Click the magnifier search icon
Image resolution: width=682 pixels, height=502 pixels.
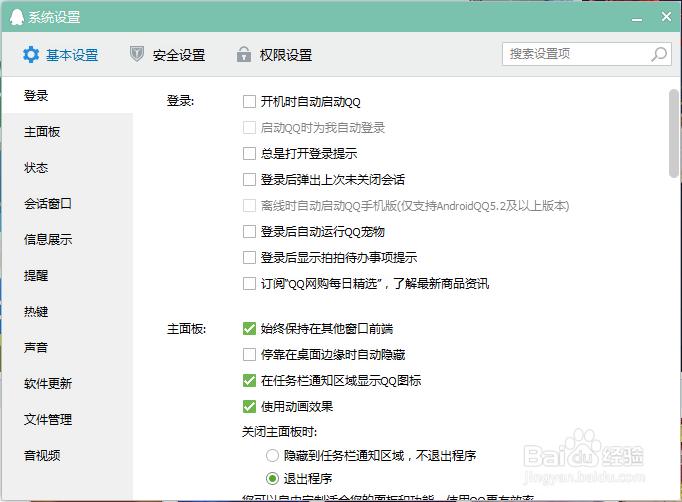point(659,54)
